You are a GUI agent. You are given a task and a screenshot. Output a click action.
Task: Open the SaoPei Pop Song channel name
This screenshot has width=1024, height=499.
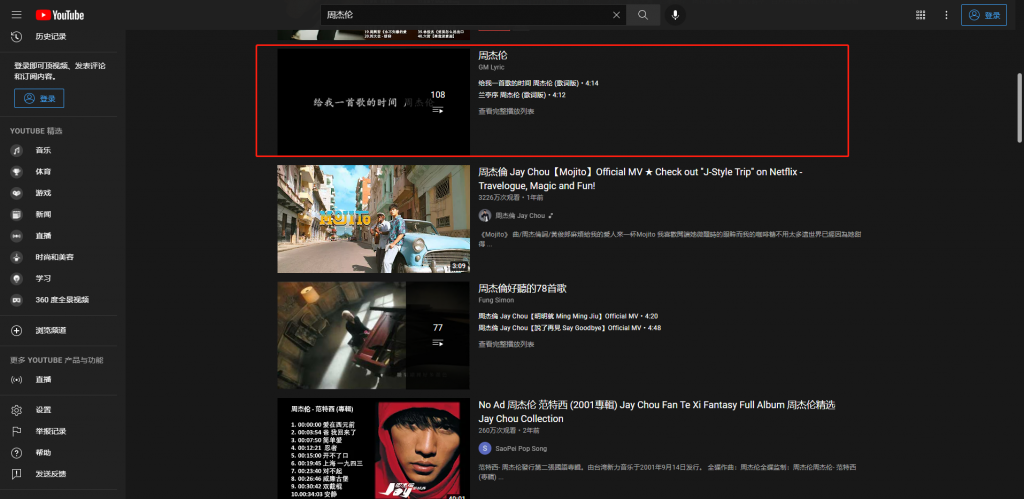click(521, 449)
